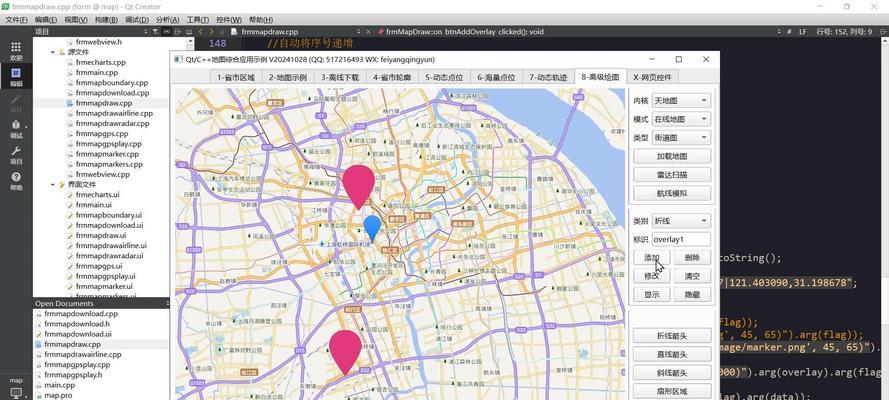
Task: Click the large pink marker at top of map
Action: [x=358, y=186]
